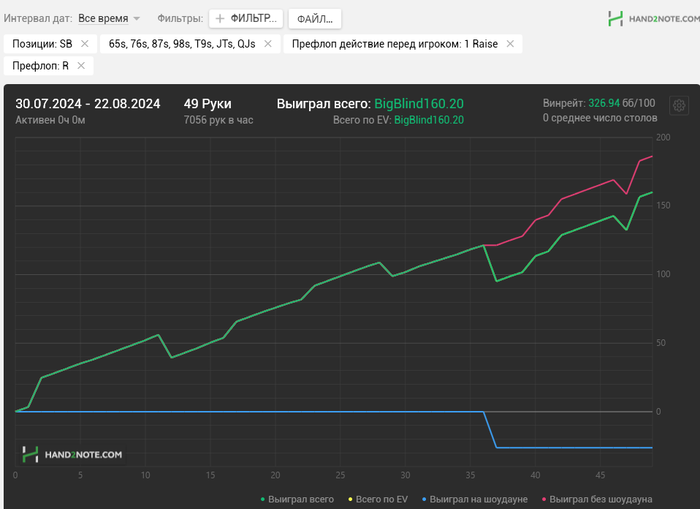The height and width of the screenshot is (509, 700).
Task: Remove the 1 Raise preflop action filter
Action: (510, 44)
